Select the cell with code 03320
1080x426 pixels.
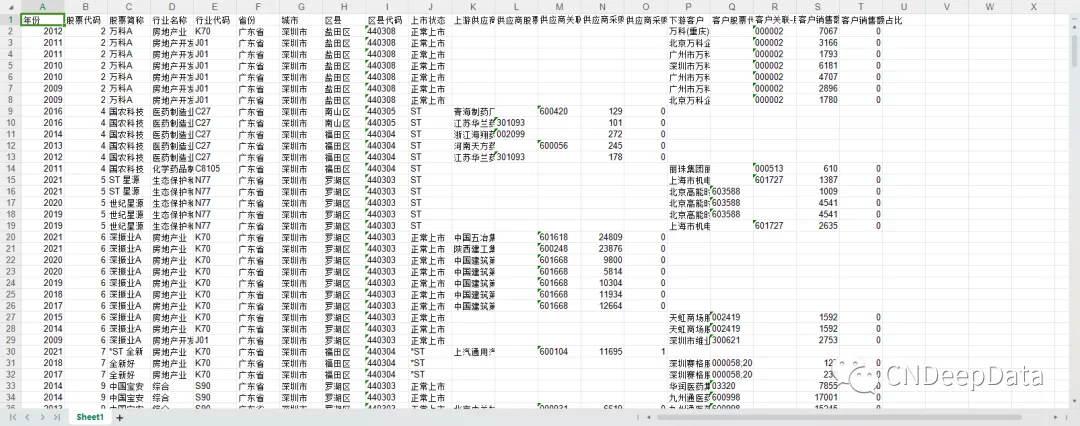click(731, 386)
